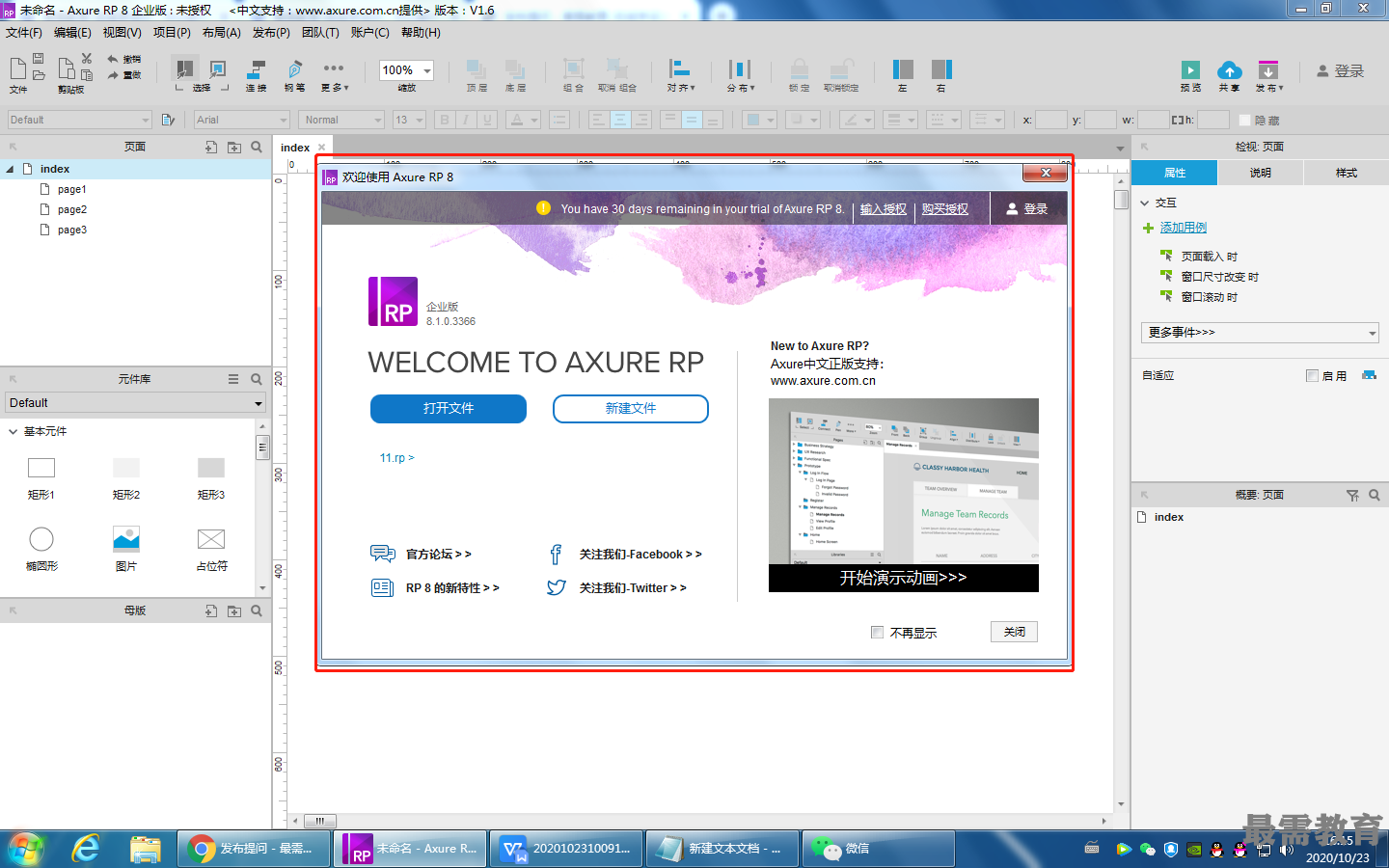Open WeChat (微信) from the taskbar
1389x868 pixels.
[x=878, y=849]
